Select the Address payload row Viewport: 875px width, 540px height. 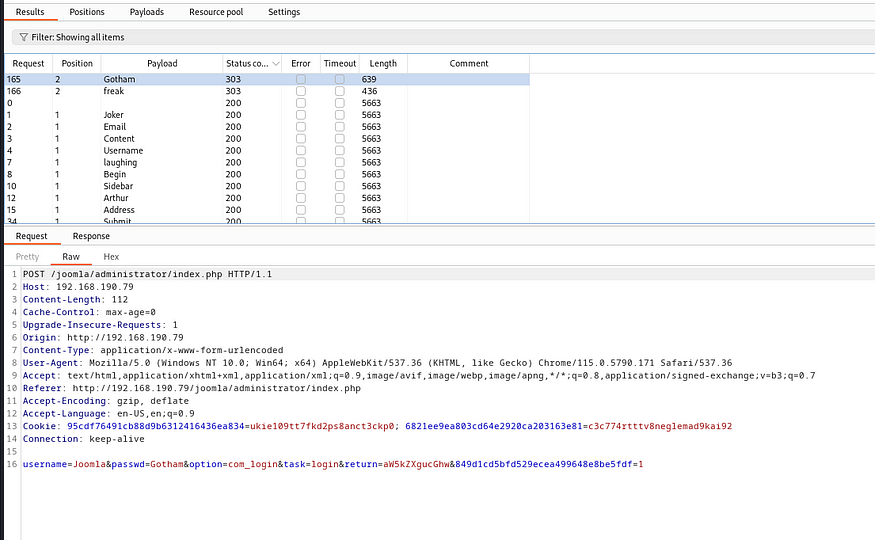pyautogui.click(x=267, y=210)
